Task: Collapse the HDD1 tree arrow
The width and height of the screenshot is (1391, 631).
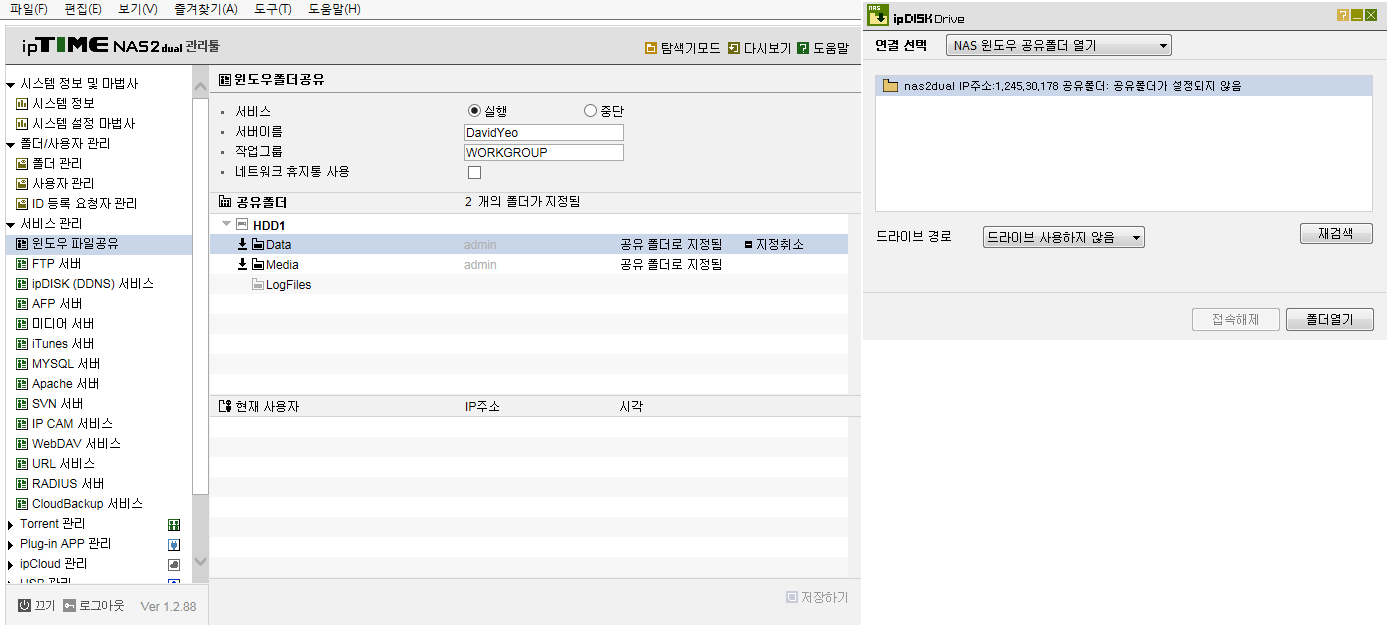Action: point(226,224)
